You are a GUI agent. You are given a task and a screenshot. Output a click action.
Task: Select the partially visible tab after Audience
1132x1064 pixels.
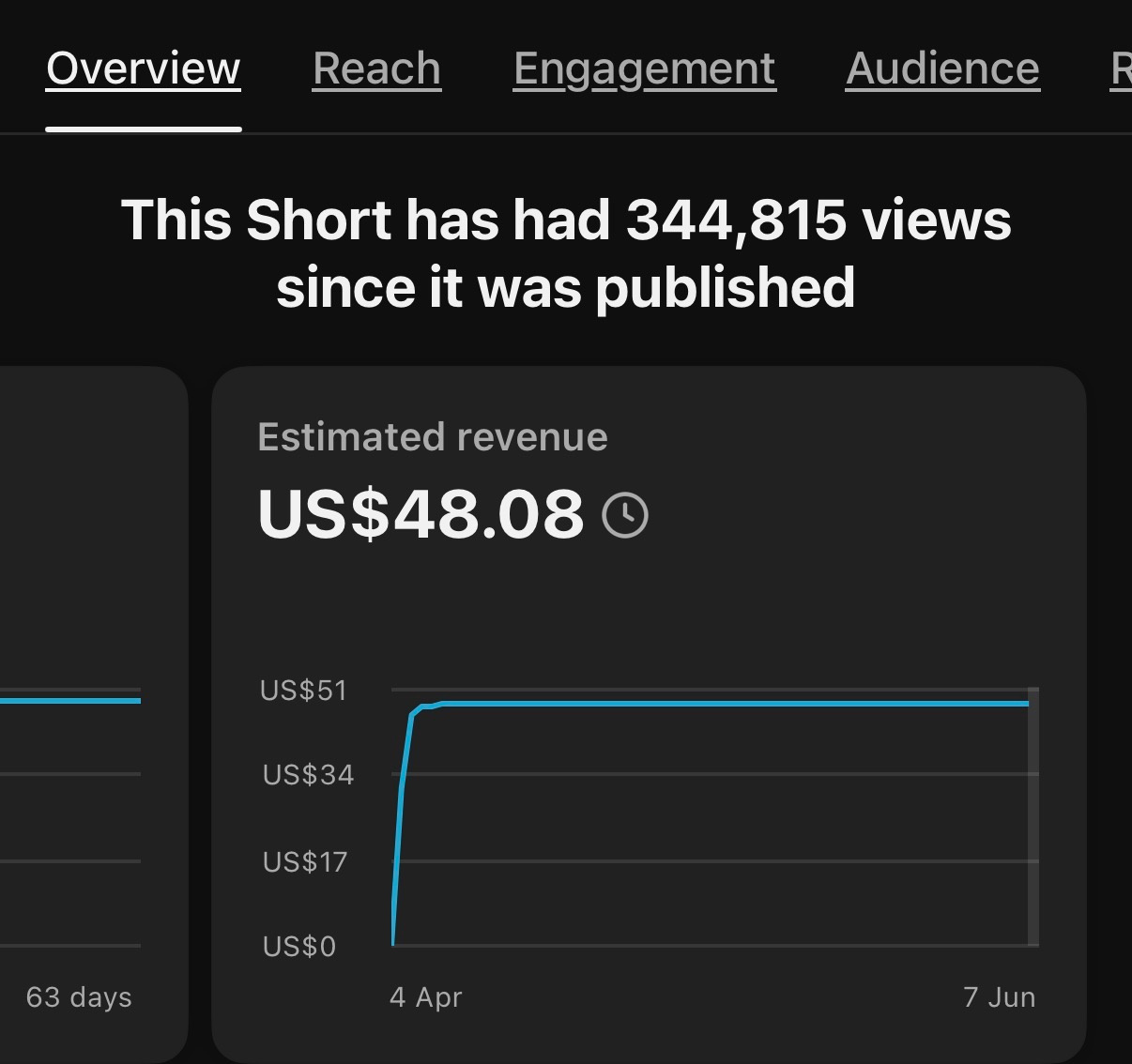[1121, 68]
